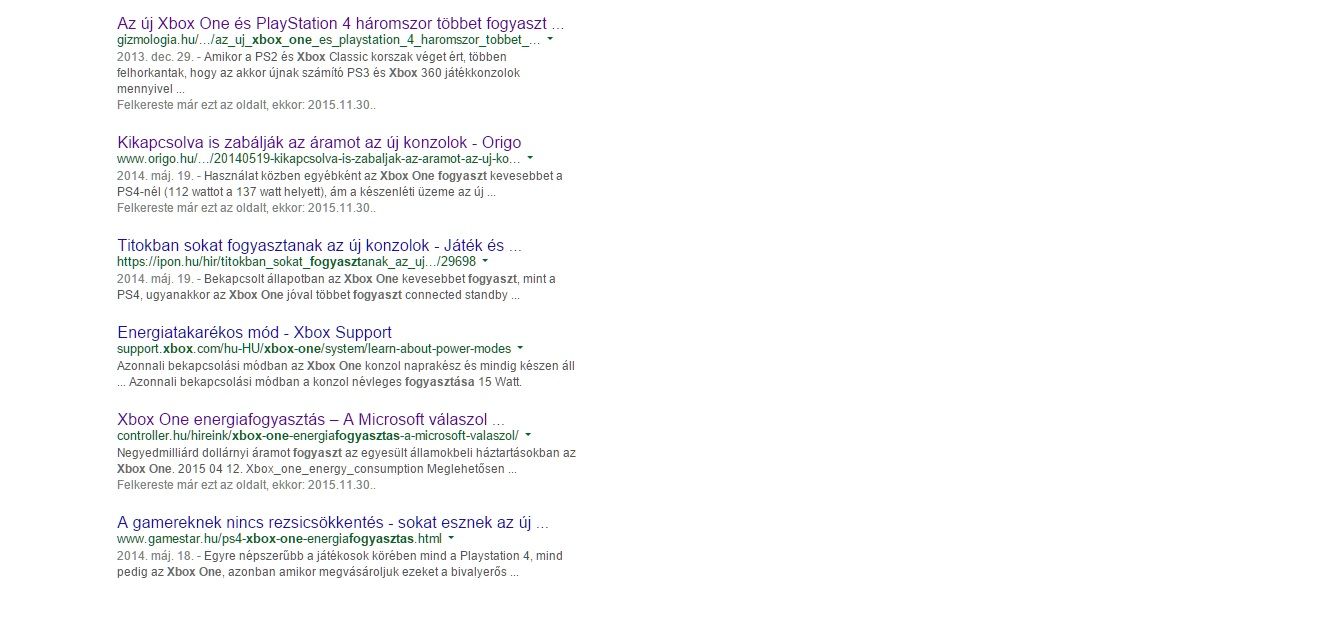Expand dropdown arrow beside support.xbox.com URL
The height and width of the screenshot is (620, 1333).
click(x=520, y=349)
